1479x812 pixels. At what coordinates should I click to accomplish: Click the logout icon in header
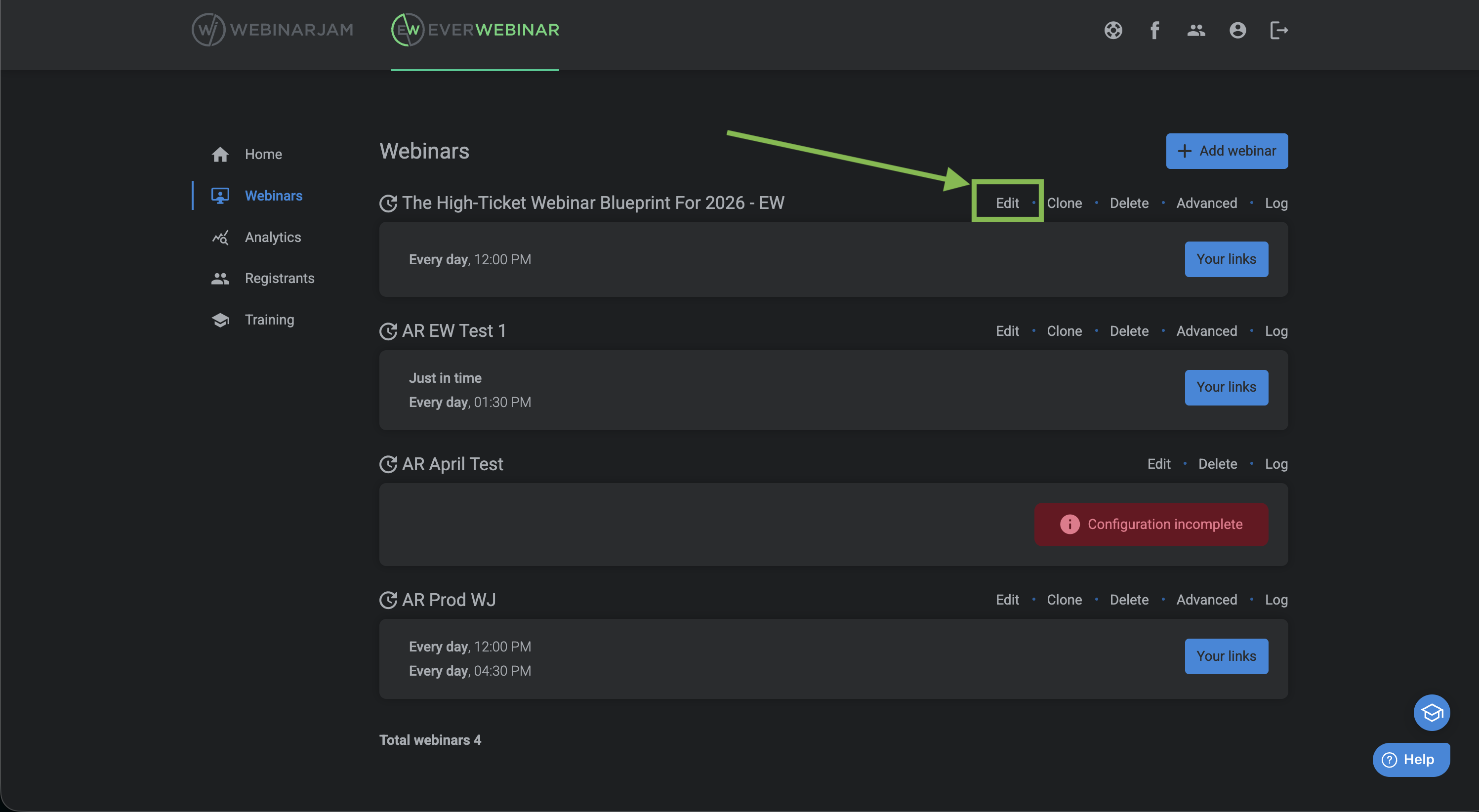[x=1278, y=30]
